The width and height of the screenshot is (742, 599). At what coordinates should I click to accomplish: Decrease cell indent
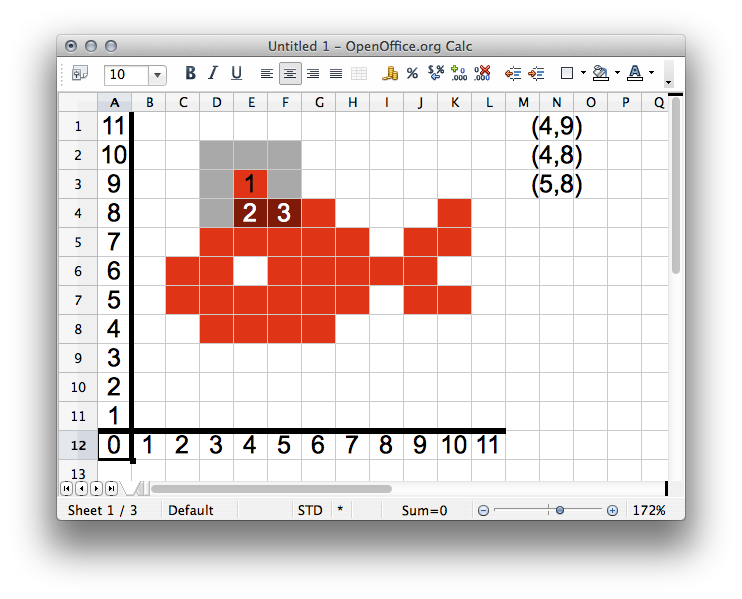[x=513, y=74]
